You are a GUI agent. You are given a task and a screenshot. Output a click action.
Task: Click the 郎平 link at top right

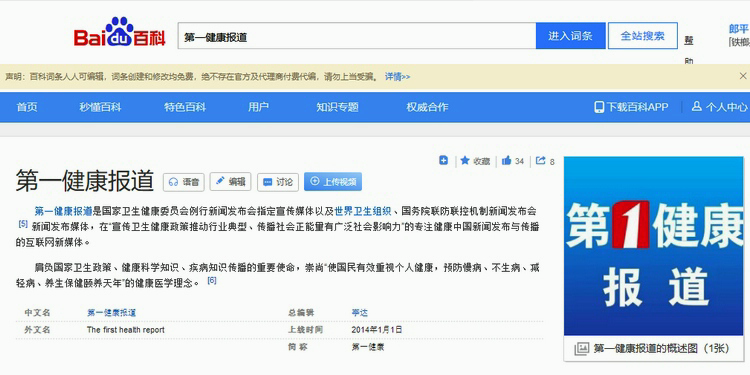(739, 28)
